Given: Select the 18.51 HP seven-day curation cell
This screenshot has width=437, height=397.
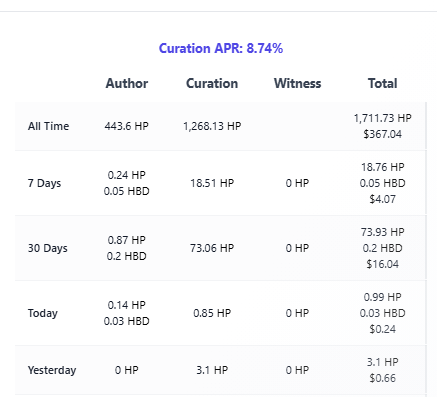Looking at the screenshot, I should pyautogui.click(x=212, y=183).
